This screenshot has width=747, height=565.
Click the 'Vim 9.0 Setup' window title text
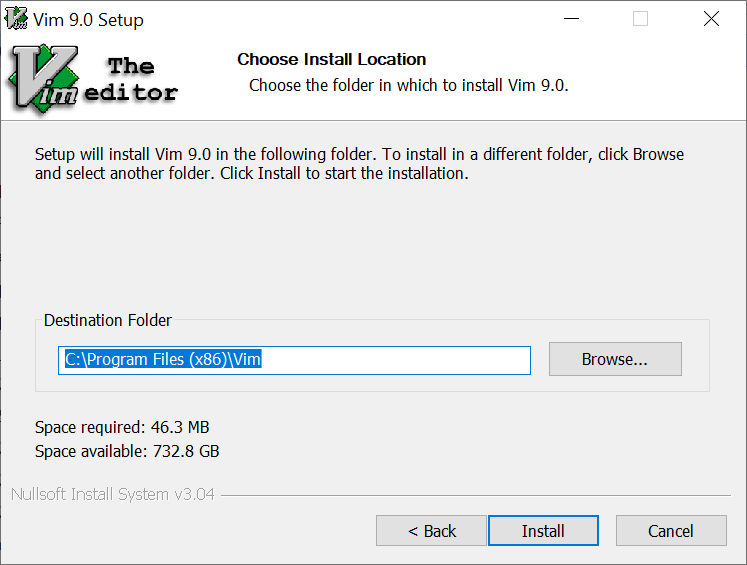pos(88,20)
